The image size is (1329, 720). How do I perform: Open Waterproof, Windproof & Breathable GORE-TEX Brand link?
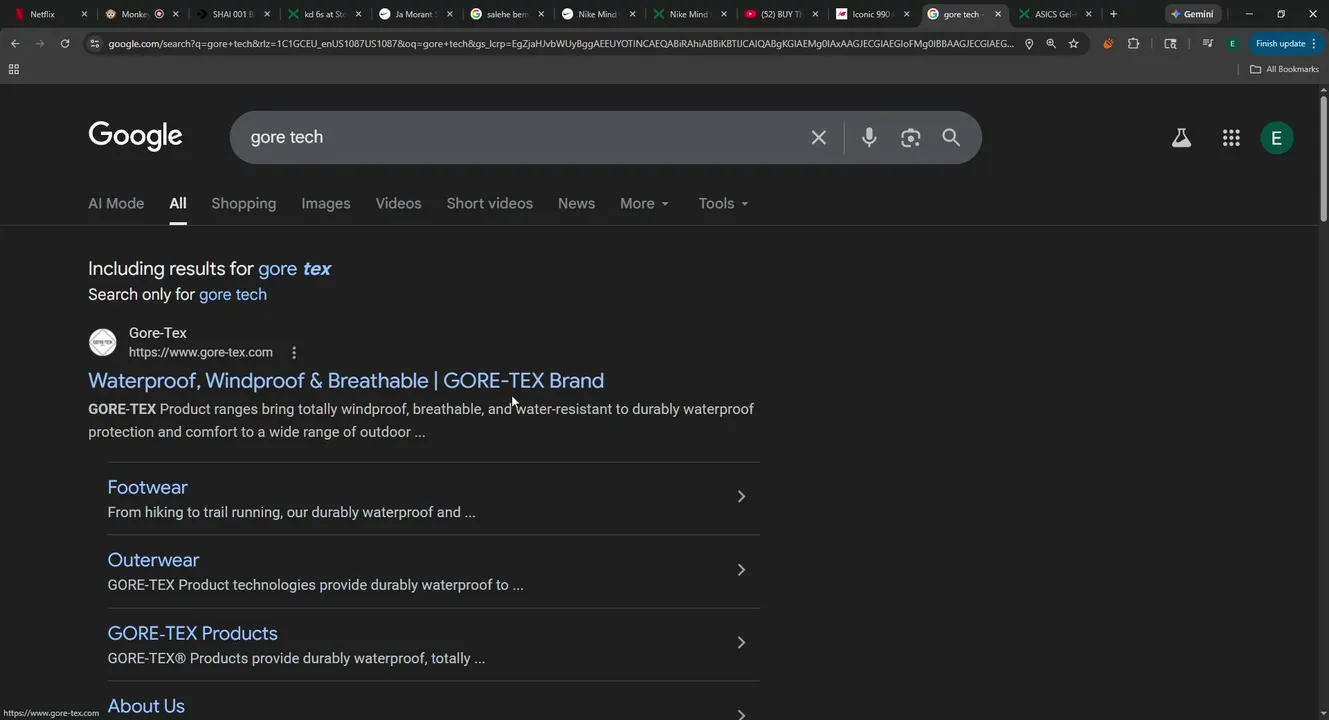[x=346, y=381]
